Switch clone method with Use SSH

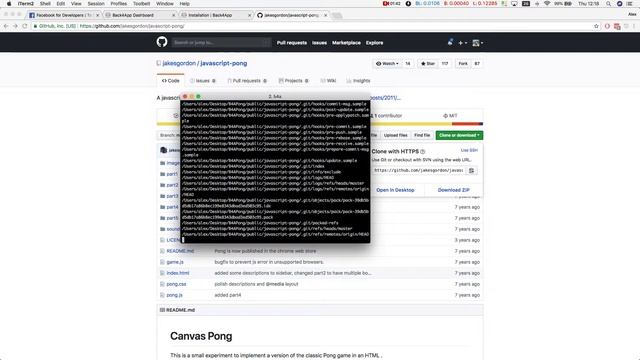coord(469,150)
